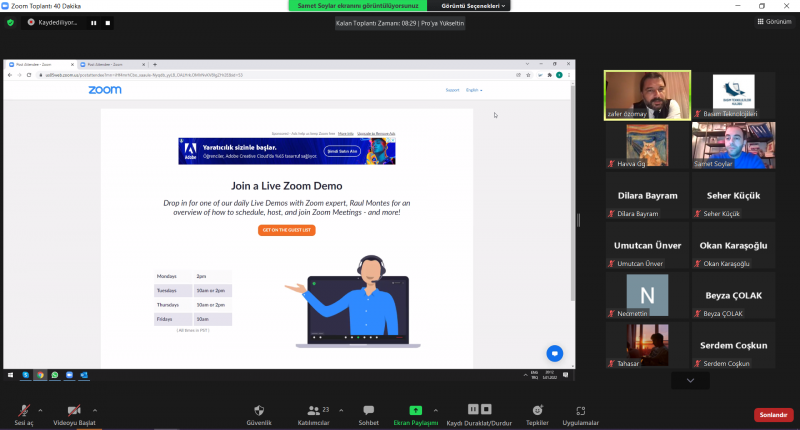This screenshot has height=430, width=800.
Task: Expand options arrow beside Katılımcılar
Action: (x=341, y=410)
